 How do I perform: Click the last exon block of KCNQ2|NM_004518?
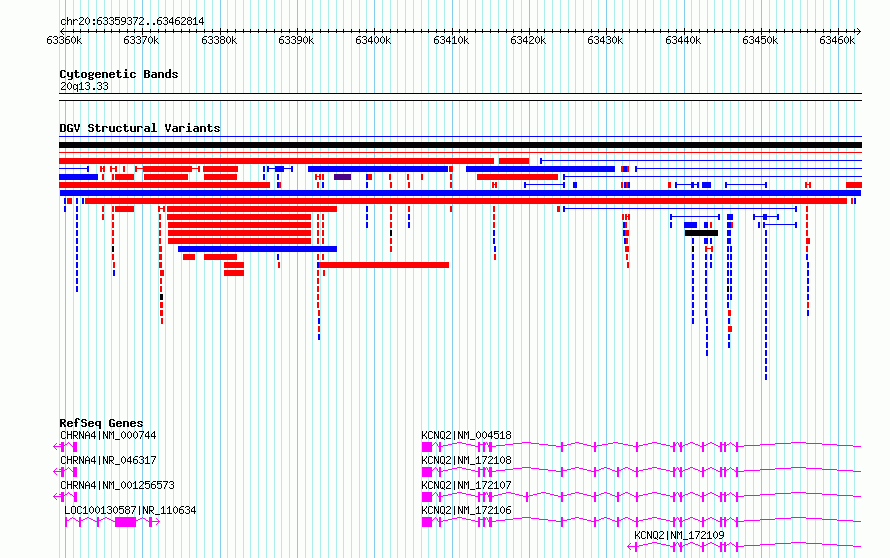[x=427, y=447]
